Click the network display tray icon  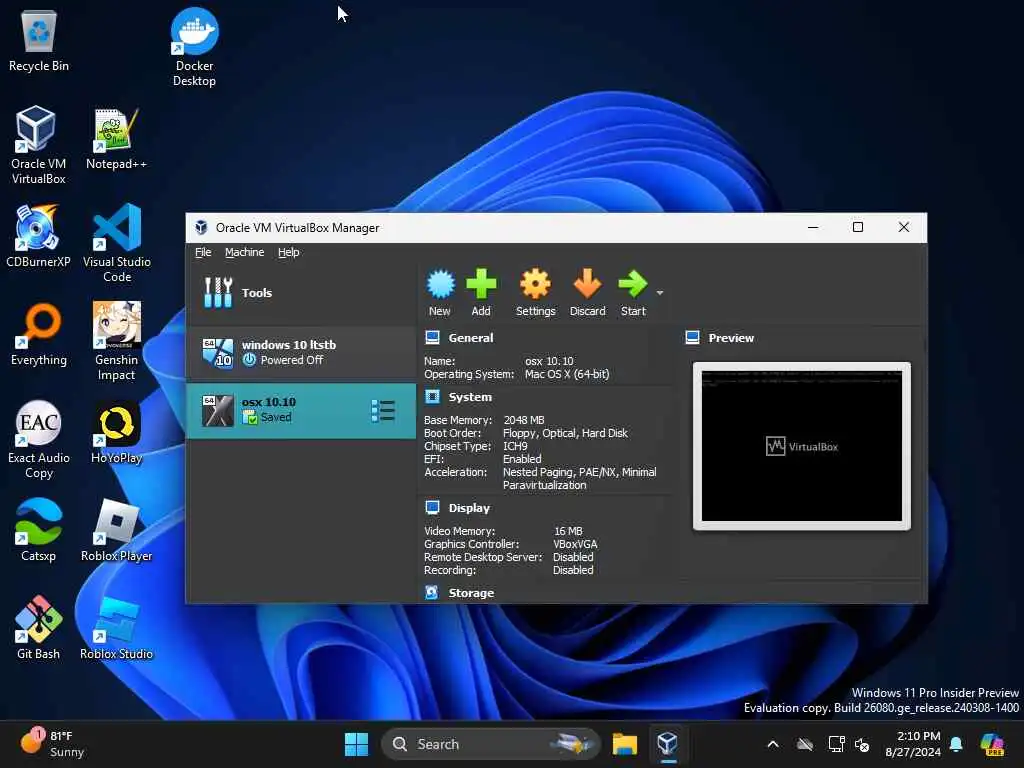tap(836, 744)
